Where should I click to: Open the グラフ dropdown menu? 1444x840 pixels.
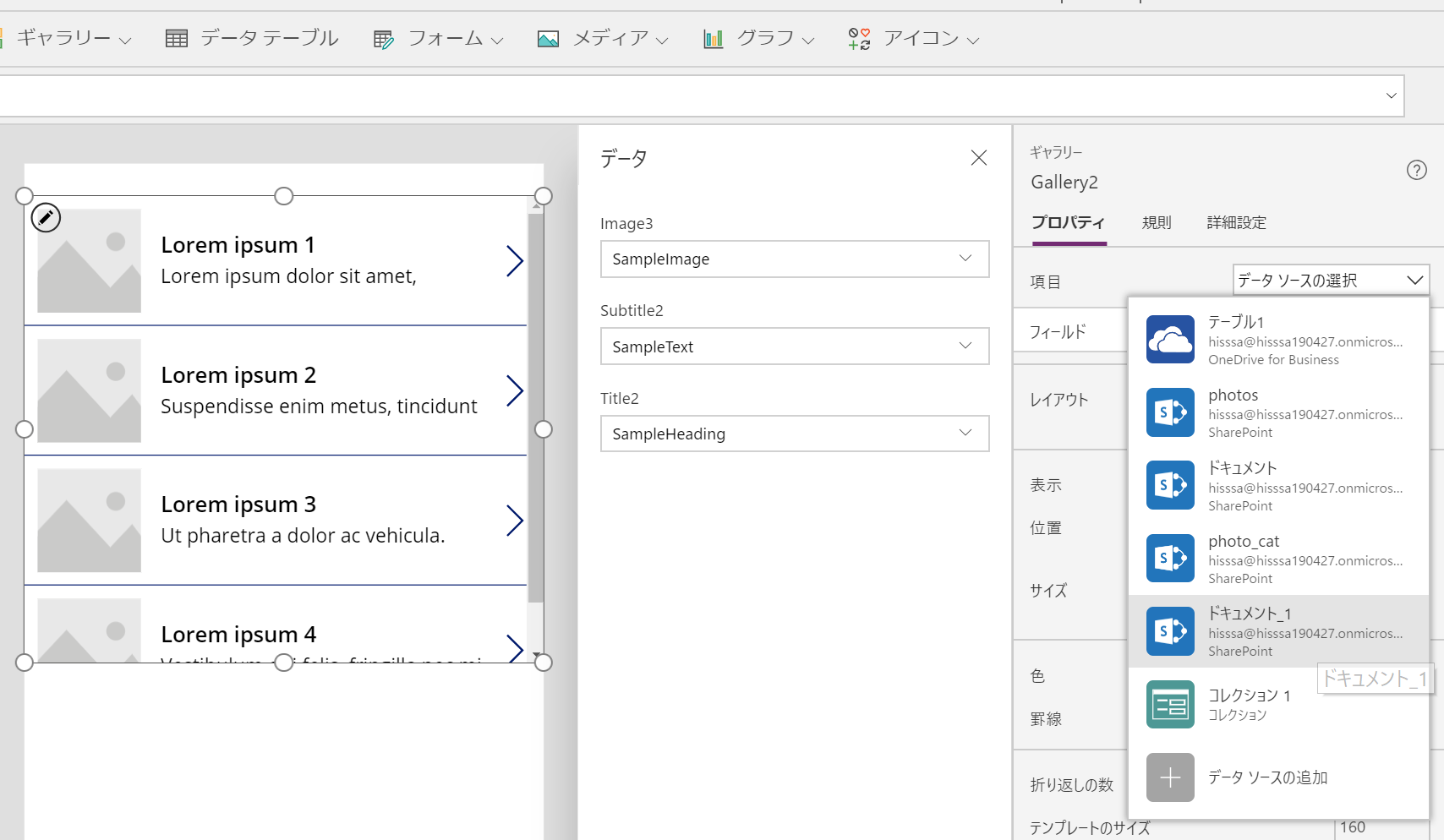tap(759, 38)
